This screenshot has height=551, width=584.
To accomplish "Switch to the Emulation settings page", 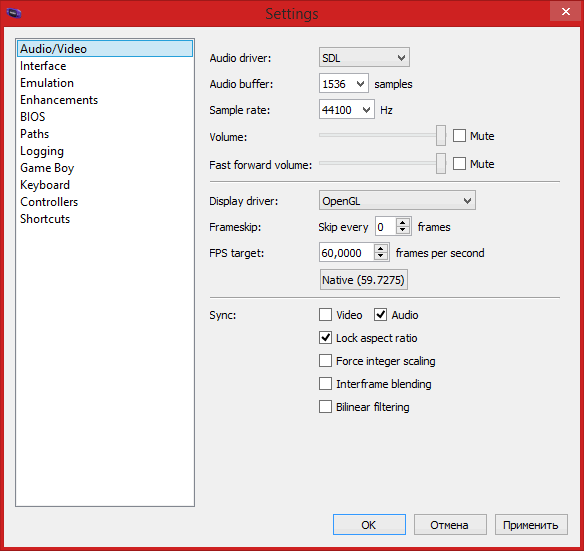I will click(x=47, y=83).
